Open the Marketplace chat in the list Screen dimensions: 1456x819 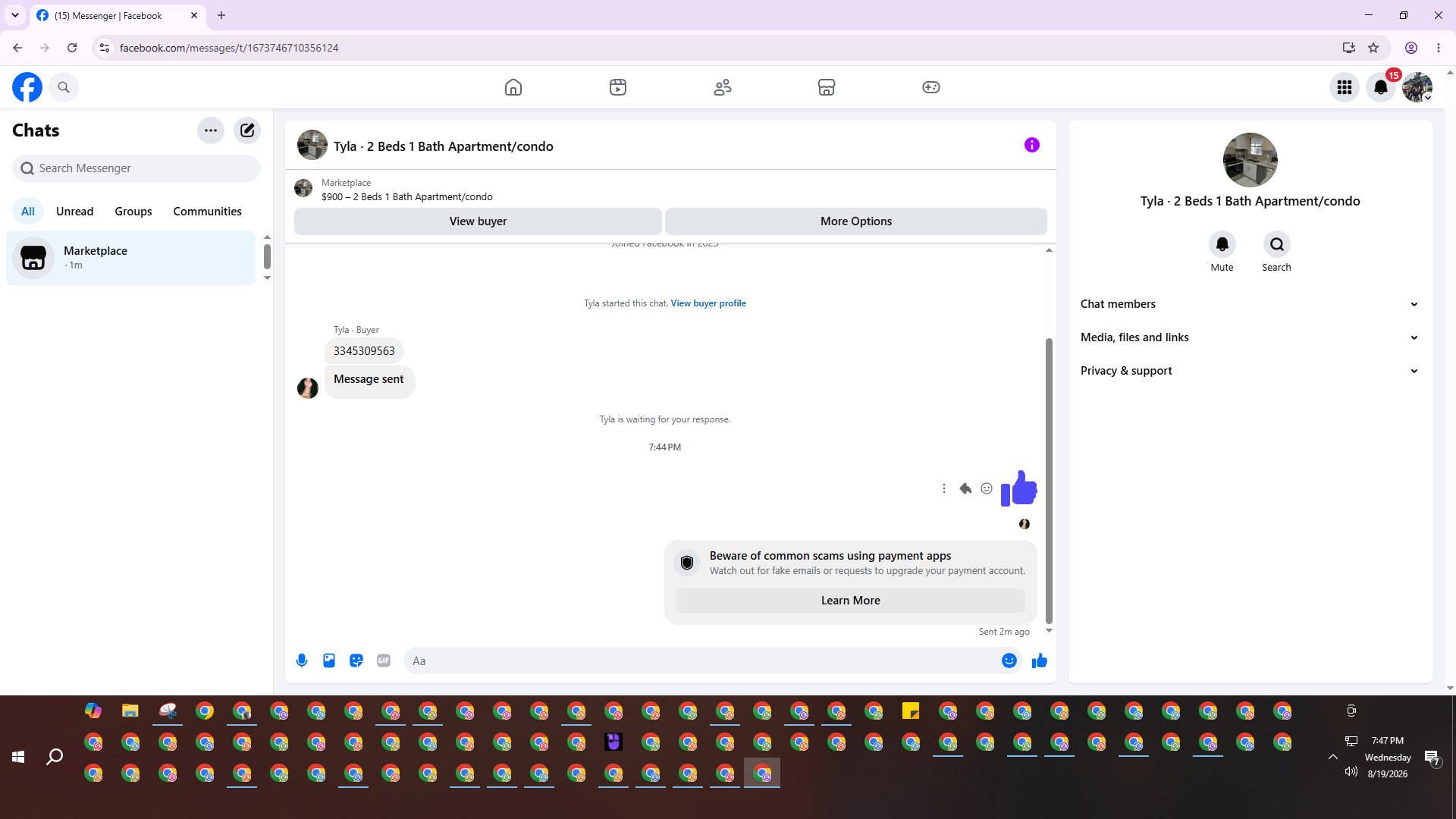[131, 258]
